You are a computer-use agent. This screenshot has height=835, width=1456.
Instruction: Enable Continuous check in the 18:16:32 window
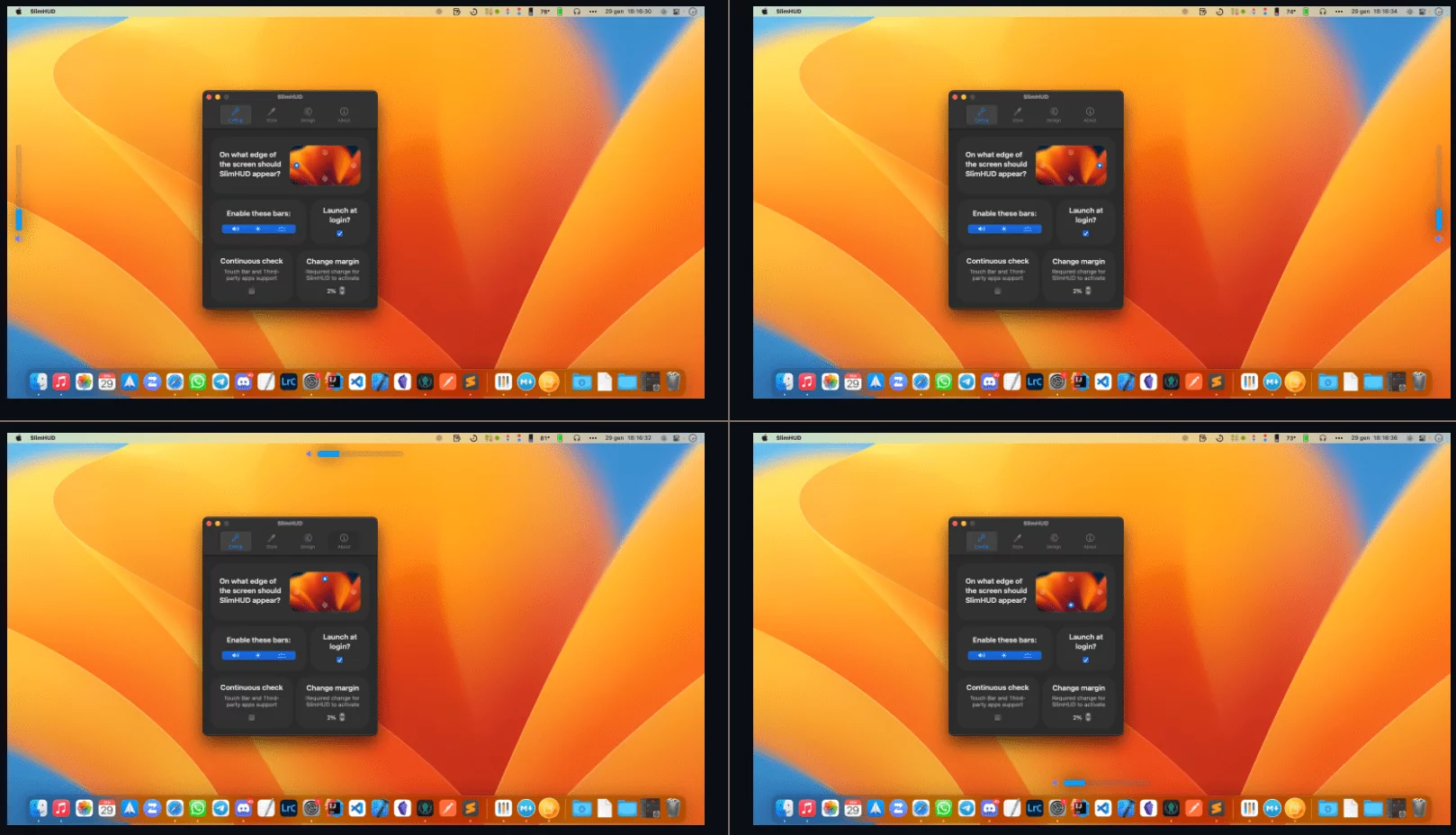251,717
